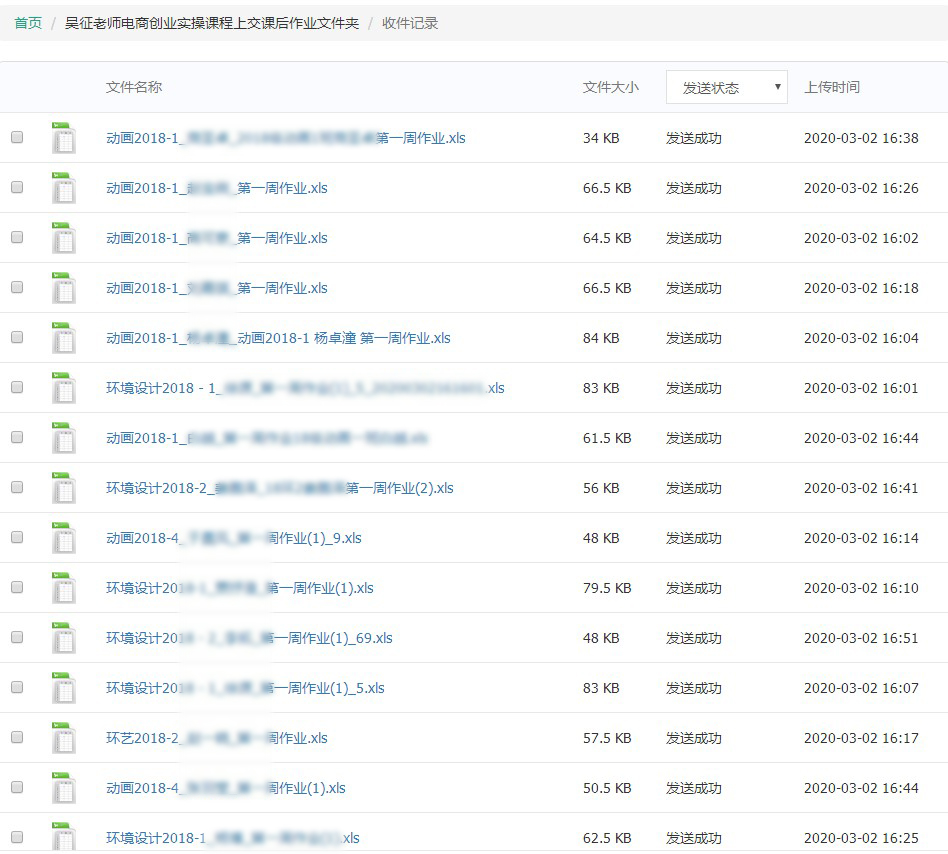Click spreadsheet icon of file uploaded 16:51
This screenshot has width=948, height=854.
click(64, 638)
